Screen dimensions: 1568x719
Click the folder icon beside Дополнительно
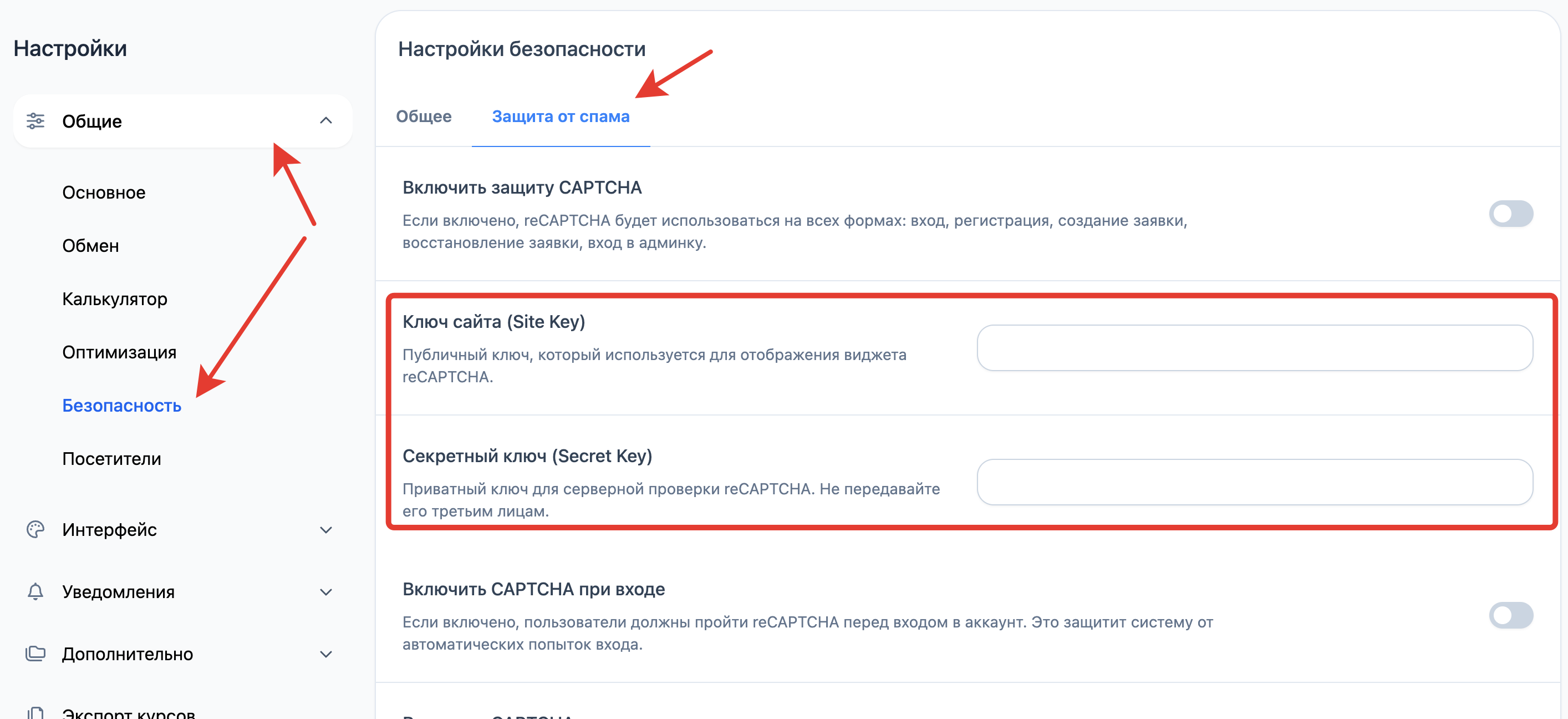[35, 654]
